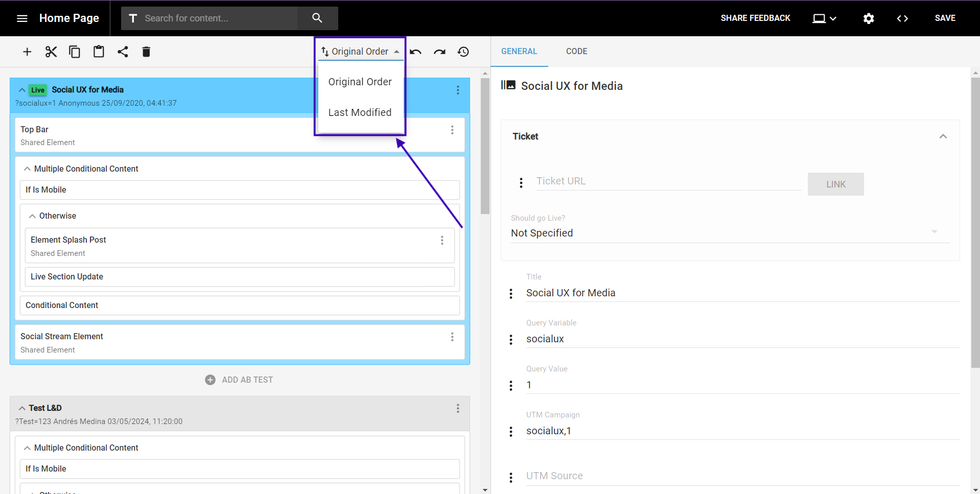980x494 pixels.
Task: Click the SAVE button
Action: 945,18
